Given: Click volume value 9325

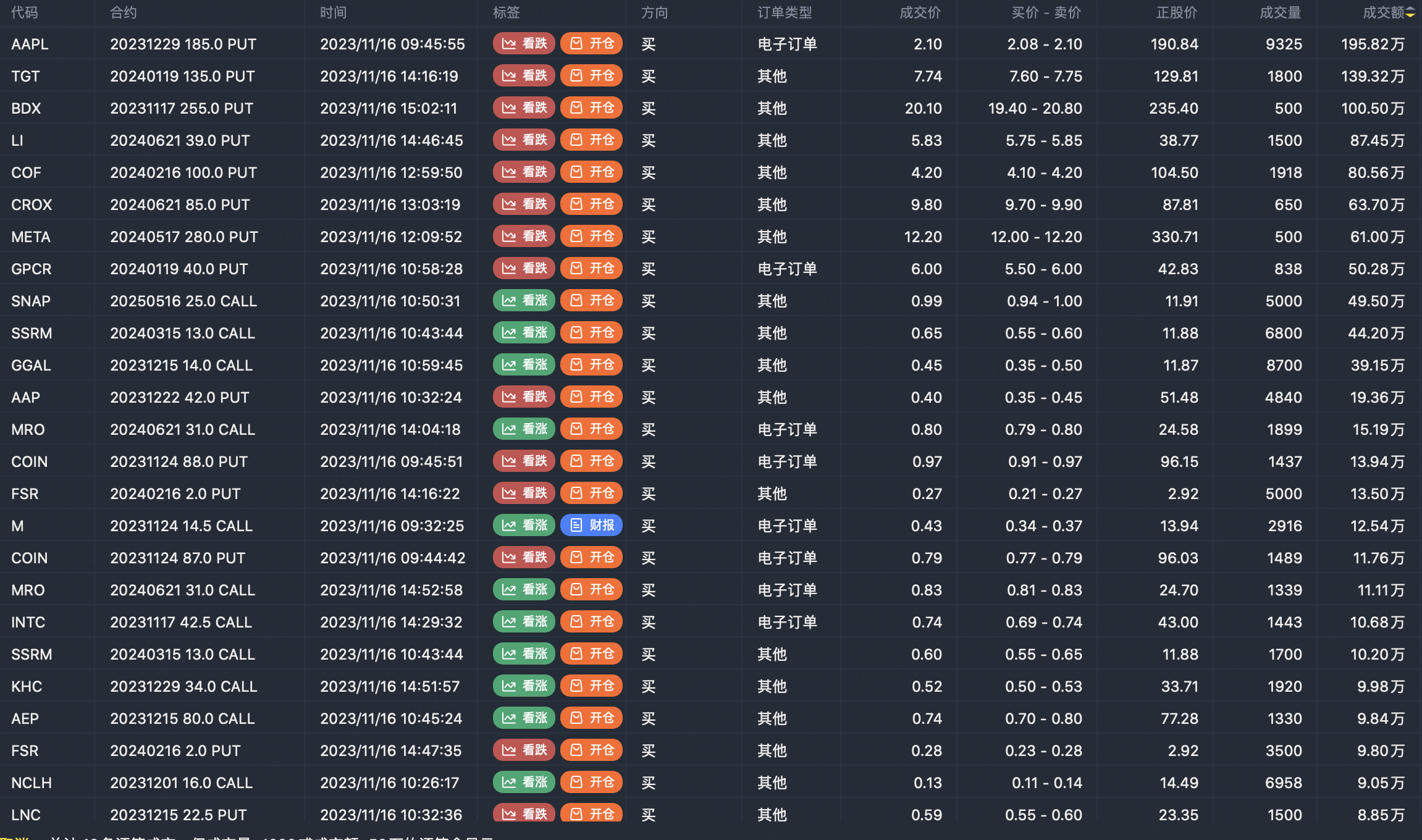Looking at the screenshot, I should pyautogui.click(x=1284, y=44).
